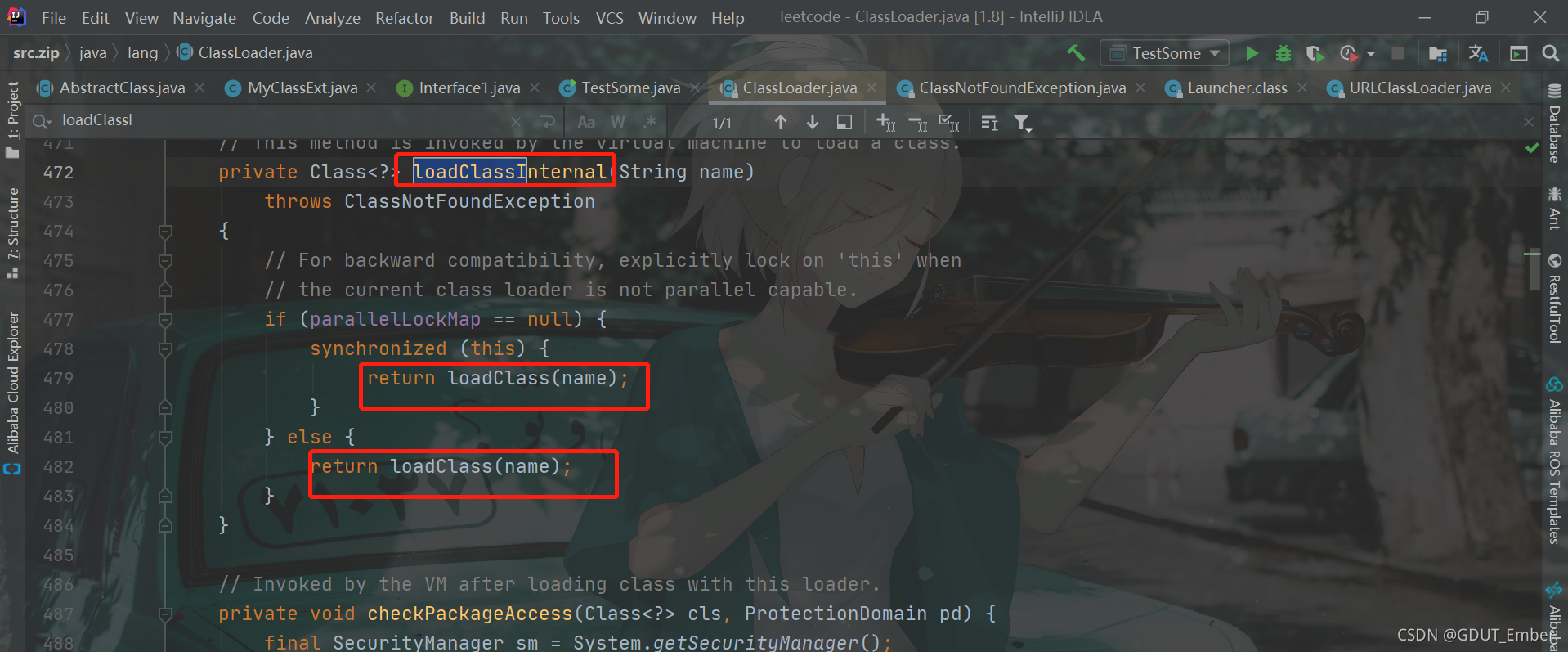Toggle Match Case (Aa) in find bar

point(586,122)
